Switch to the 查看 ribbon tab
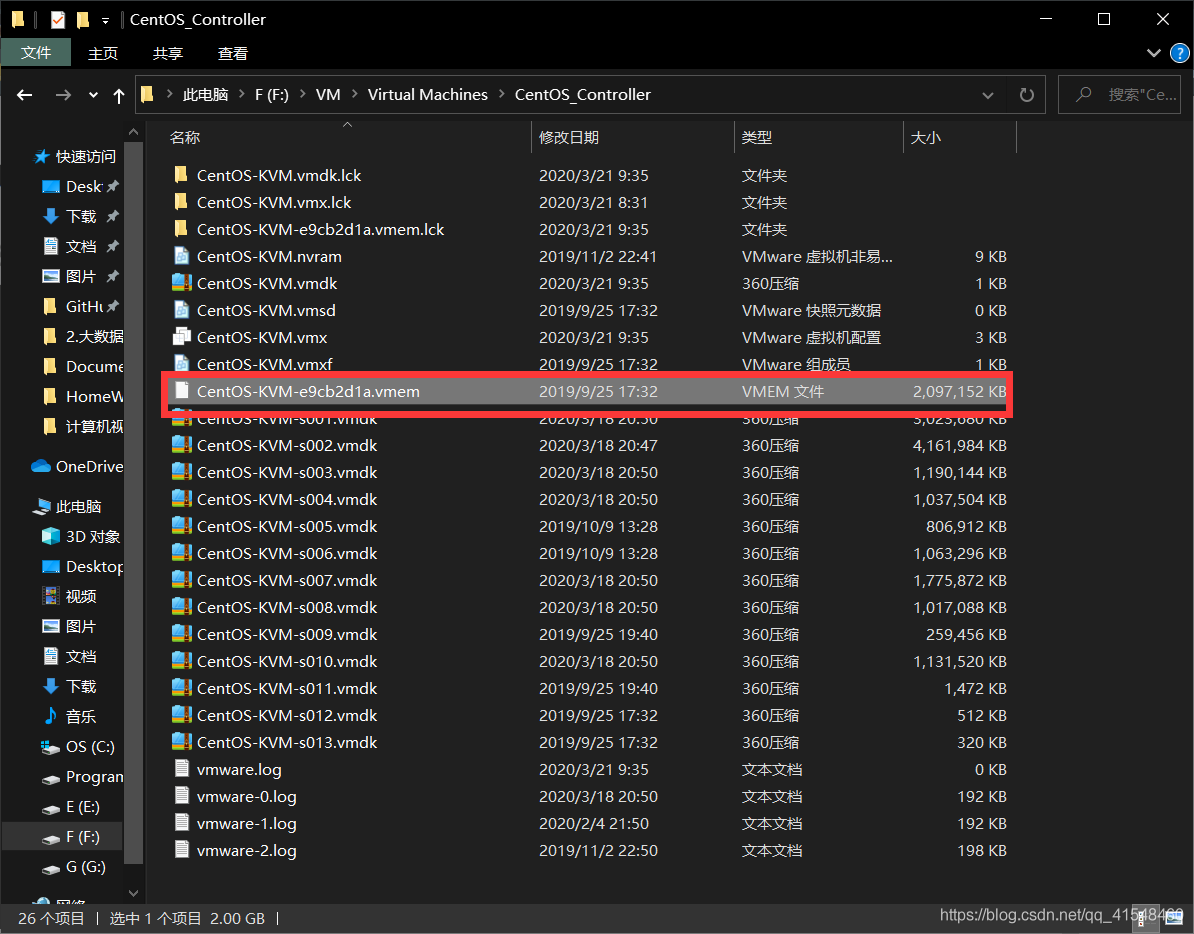This screenshot has height=934, width=1194. (232, 53)
